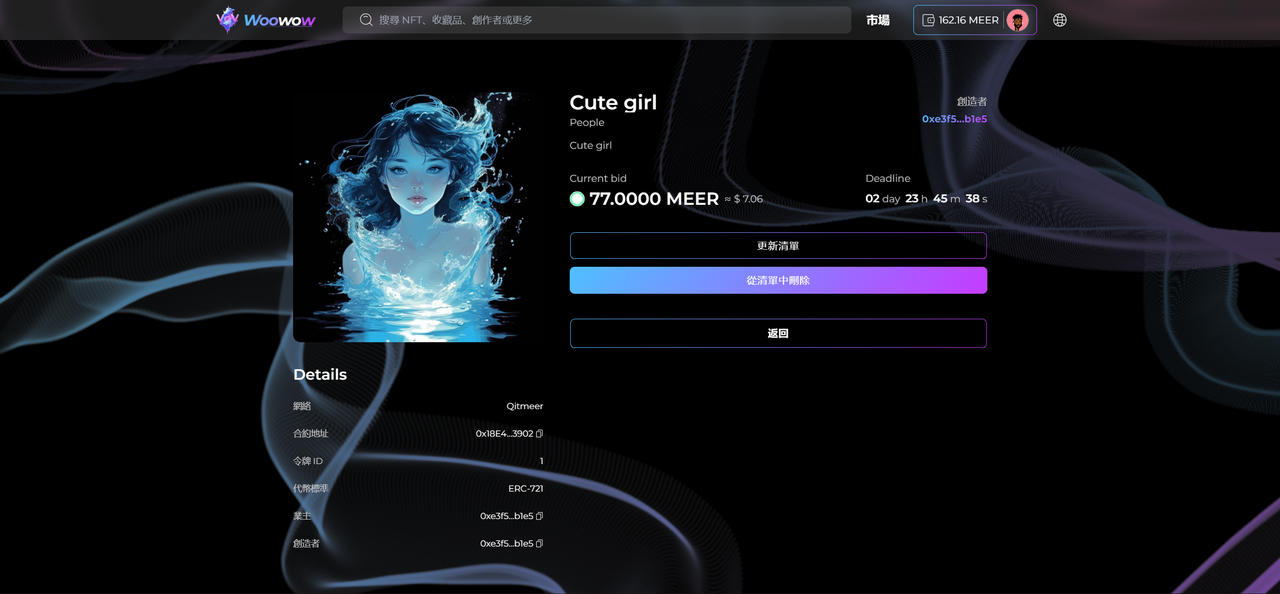
Task: Click the 令牌 ID value 1
Action: (541, 461)
